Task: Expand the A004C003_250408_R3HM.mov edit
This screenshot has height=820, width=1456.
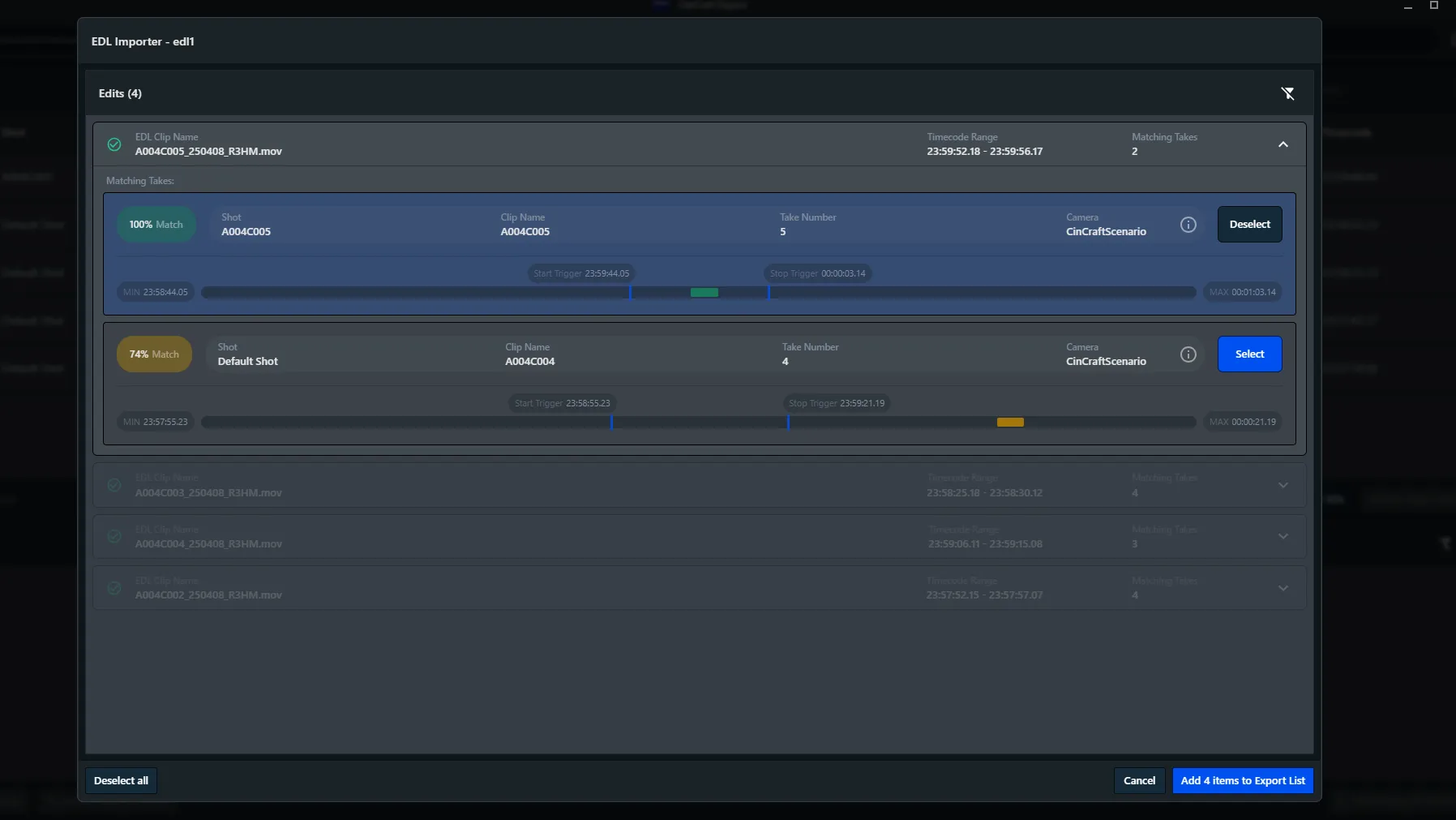Action: pyautogui.click(x=1283, y=485)
